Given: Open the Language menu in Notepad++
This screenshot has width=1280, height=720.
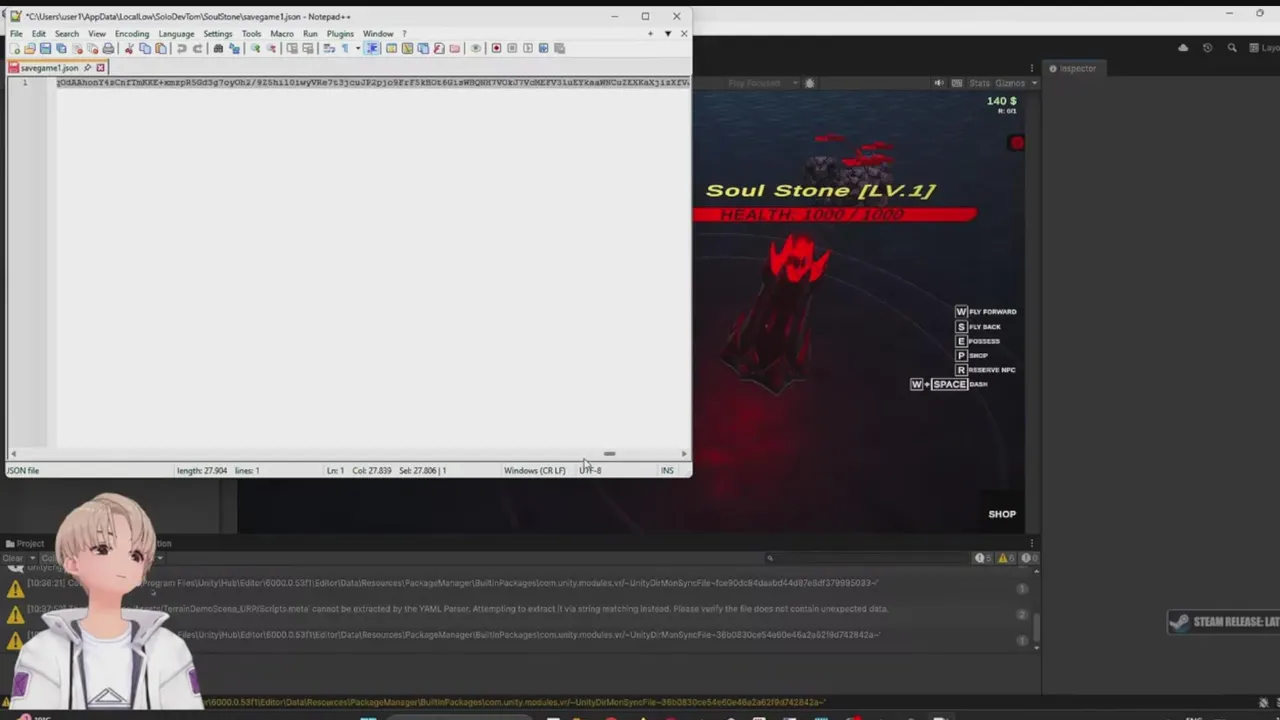Looking at the screenshot, I should pyautogui.click(x=176, y=34).
